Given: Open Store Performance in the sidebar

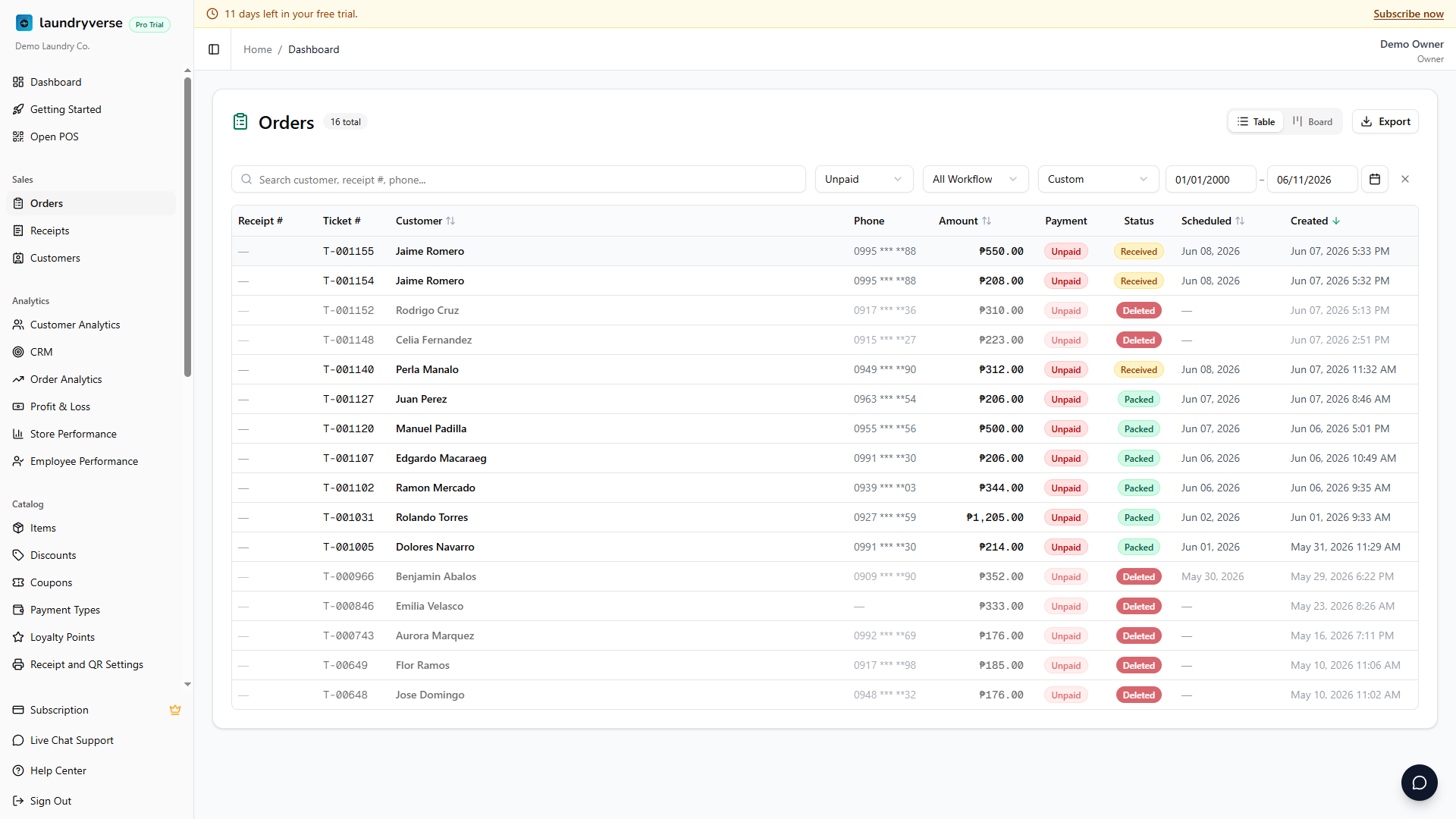Looking at the screenshot, I should pyautogui.click(x=91, y=434).
